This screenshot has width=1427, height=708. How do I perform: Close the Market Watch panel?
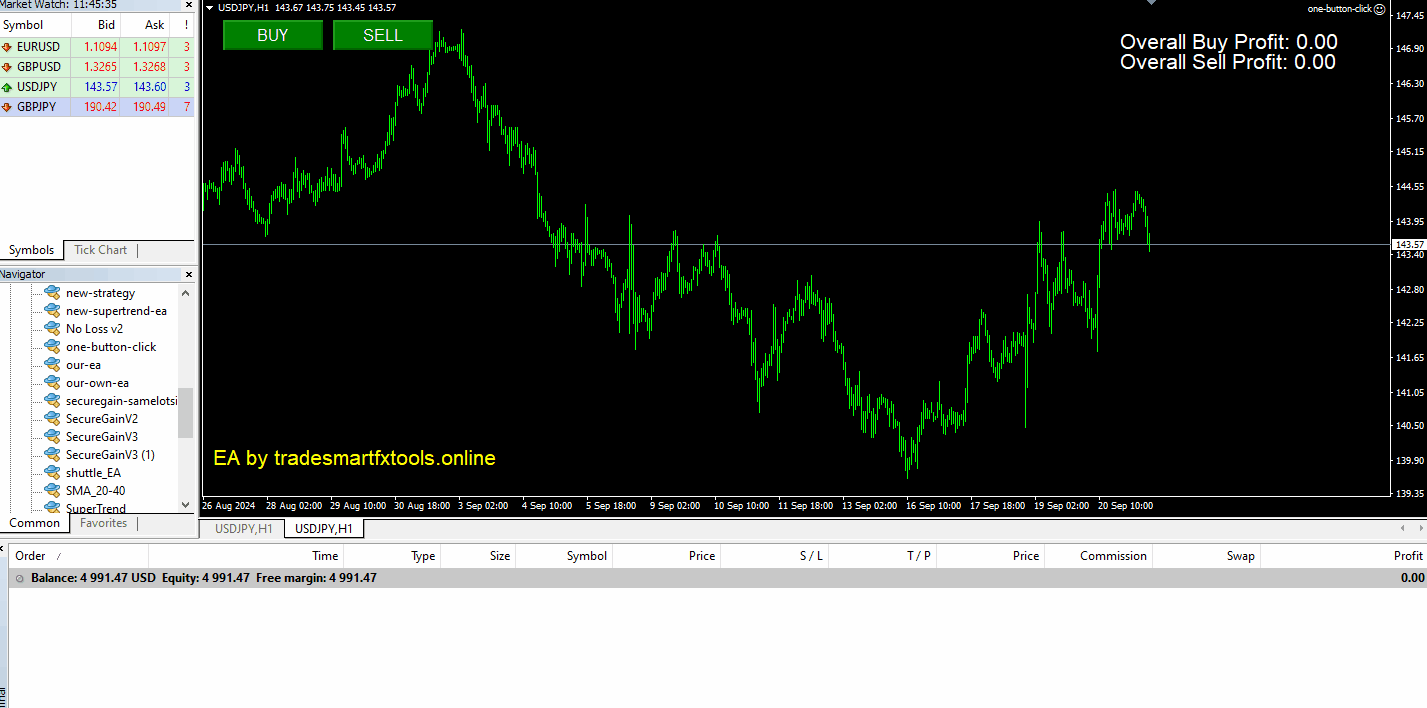(188, 5)
